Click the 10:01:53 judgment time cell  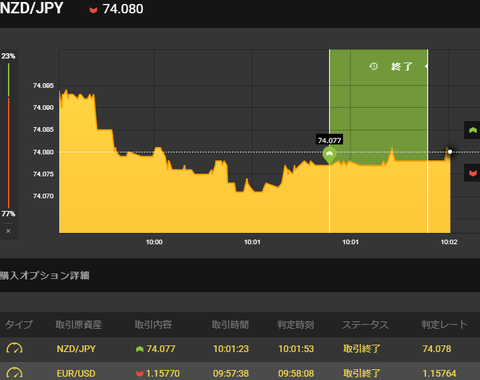point(296,349)
